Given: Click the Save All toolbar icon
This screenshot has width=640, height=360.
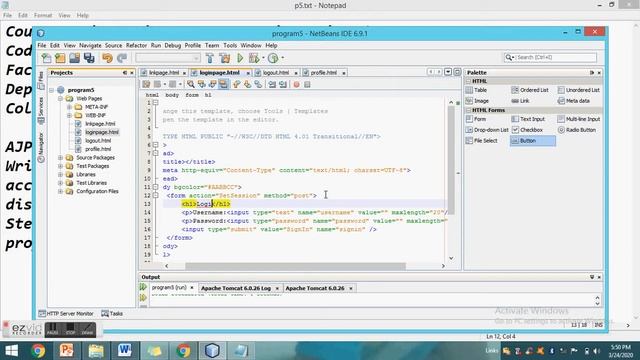Looking at the screenshot, I should tap(89, 58).
